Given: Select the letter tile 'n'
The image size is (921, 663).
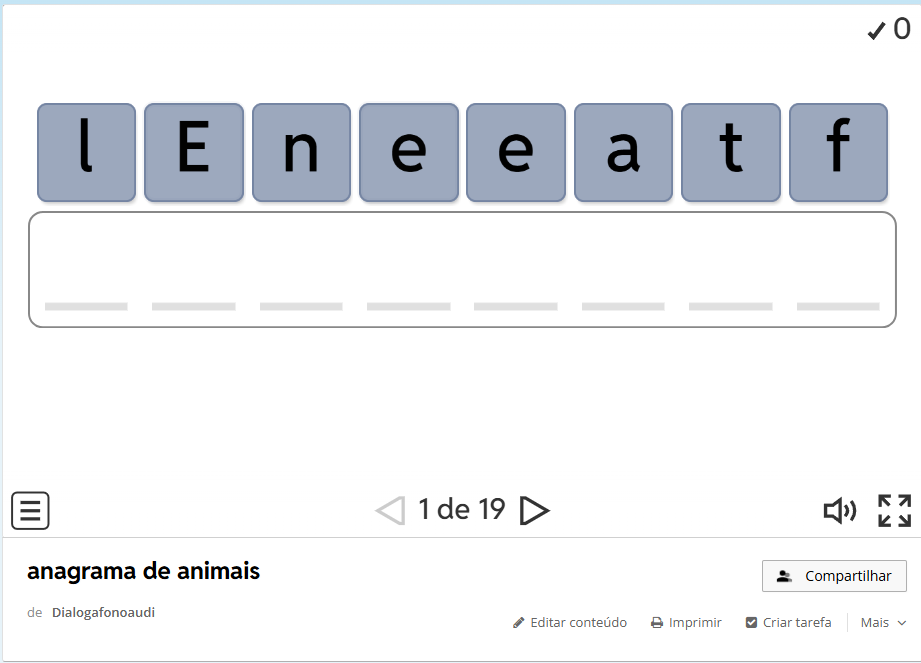Looking at the screenshot, I should [301, 152].
